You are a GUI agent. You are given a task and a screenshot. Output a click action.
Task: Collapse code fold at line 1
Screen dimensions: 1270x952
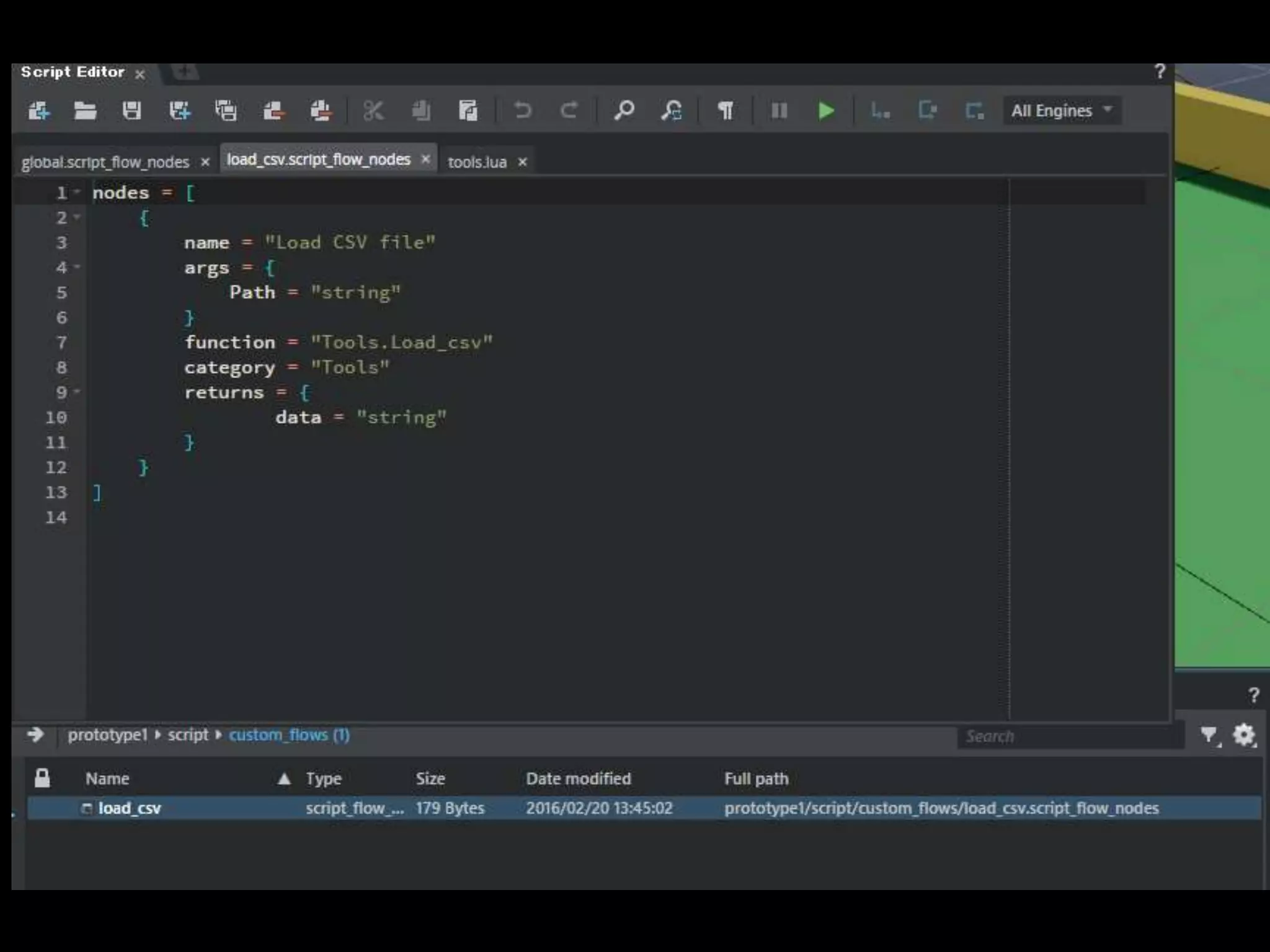pyautogui.click(x=78, y=192)
